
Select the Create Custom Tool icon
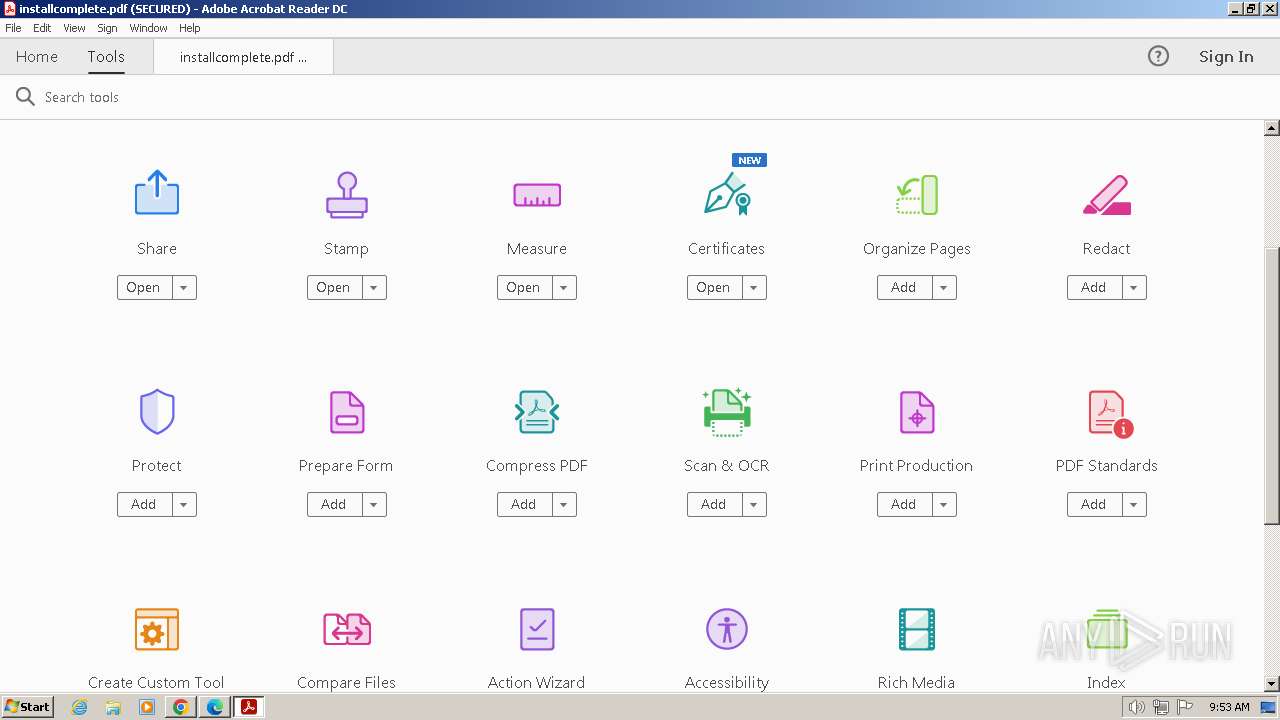coord(157,629)
